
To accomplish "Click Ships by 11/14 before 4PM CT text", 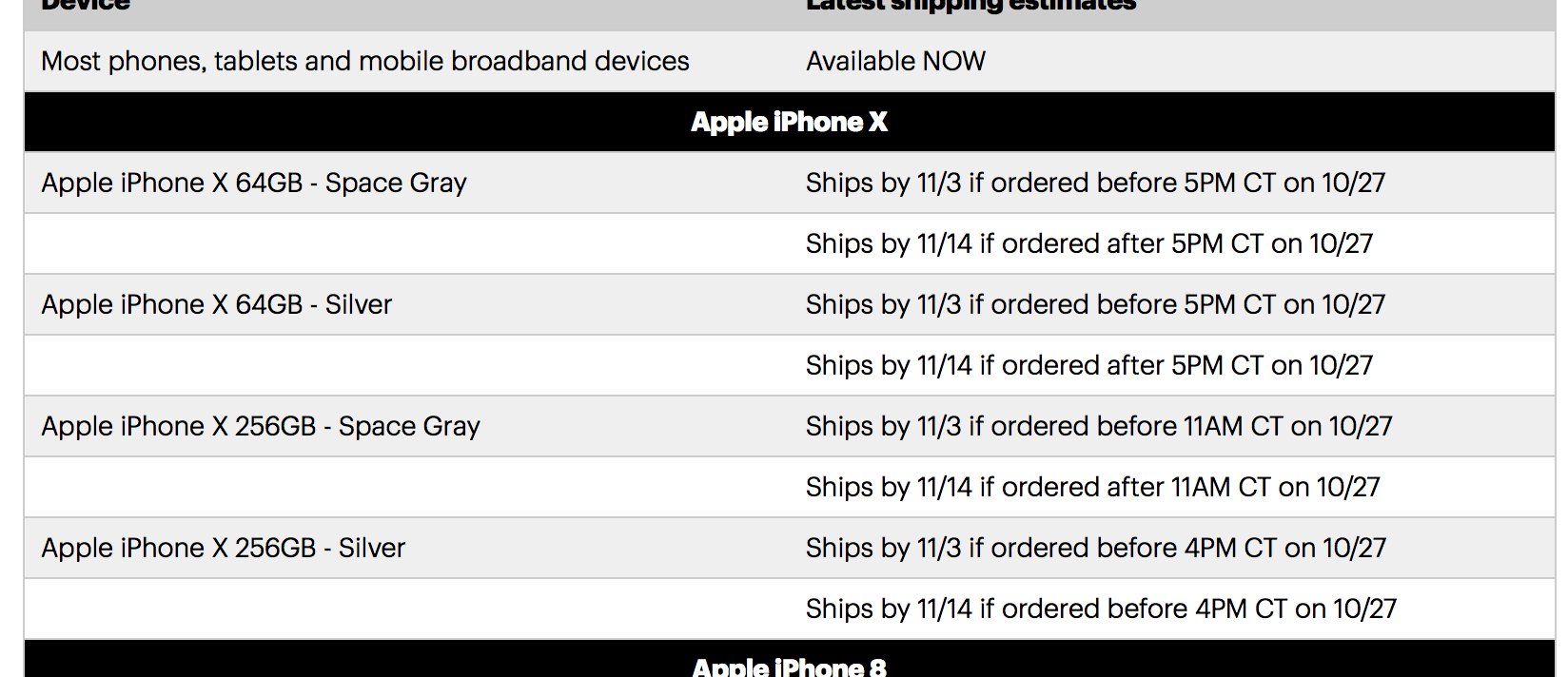I will pyautogui.click(x=1102, y=609).
